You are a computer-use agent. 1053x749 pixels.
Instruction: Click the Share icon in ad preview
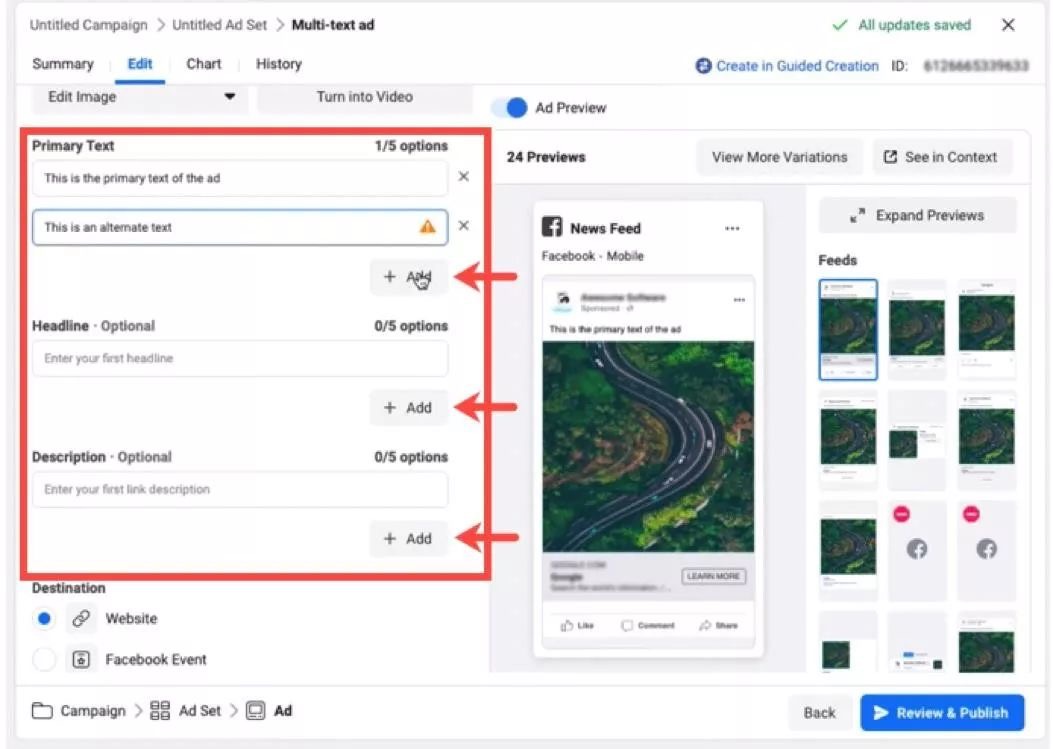[705, 625]
